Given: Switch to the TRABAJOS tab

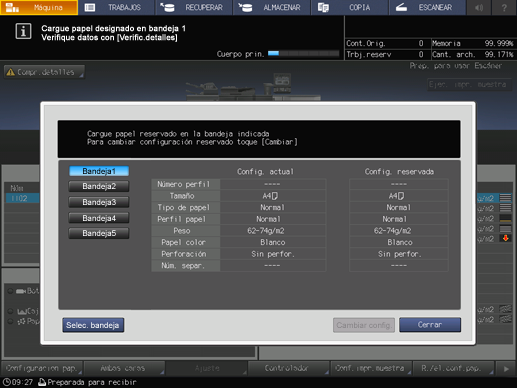Looking at the screenshot, I should [116, 7].
